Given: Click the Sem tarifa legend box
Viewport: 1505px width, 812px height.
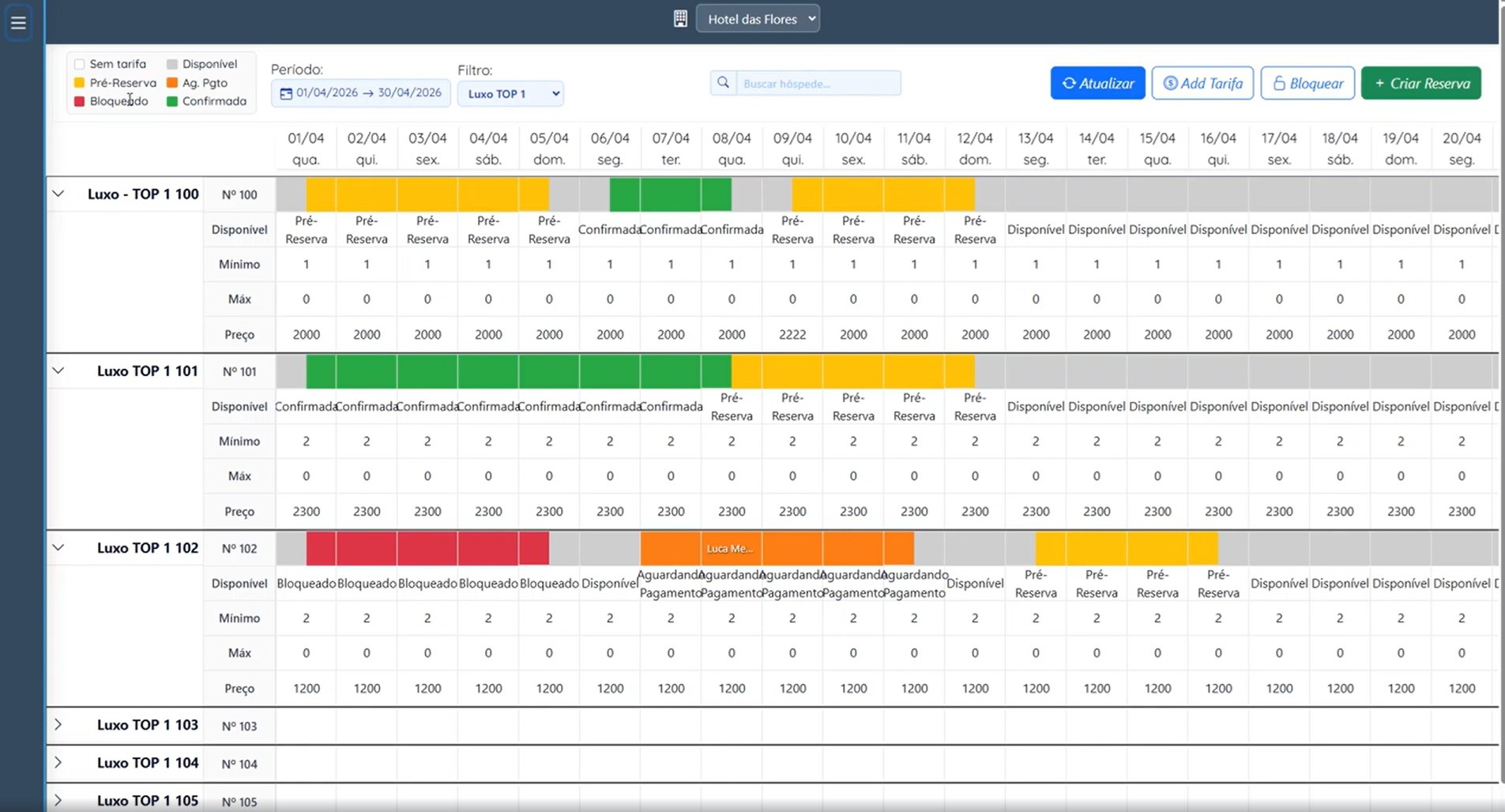Looking at the screenshot, I should coord(79,64).
